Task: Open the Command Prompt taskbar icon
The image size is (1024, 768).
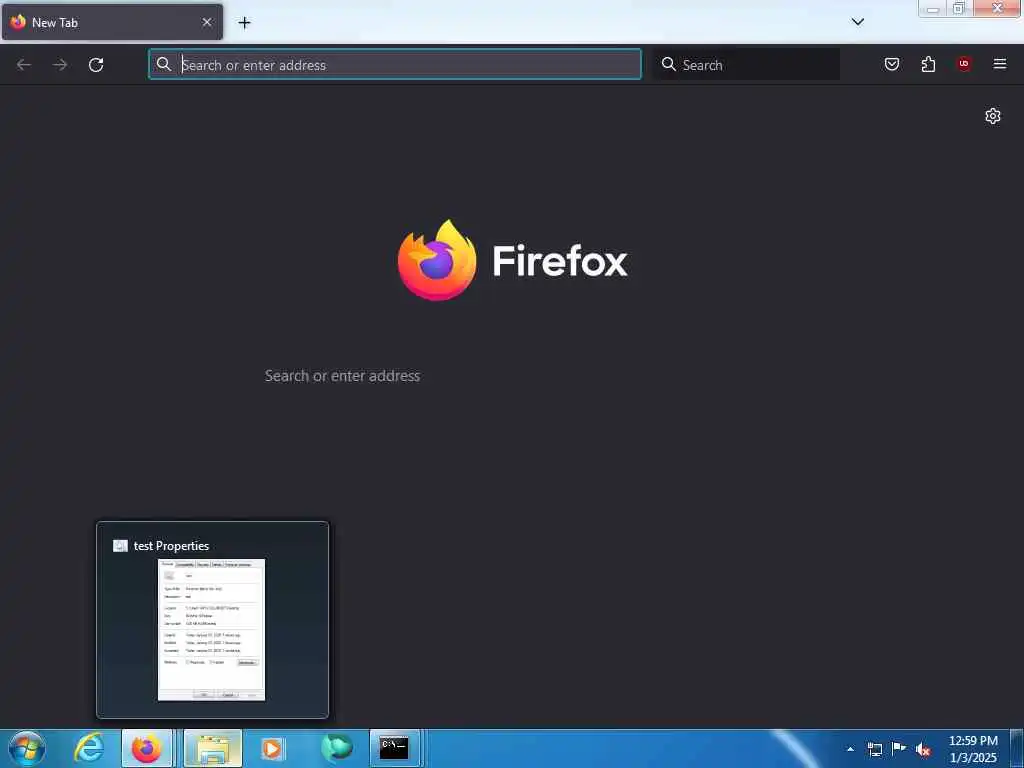Action: tap(394, 748)
